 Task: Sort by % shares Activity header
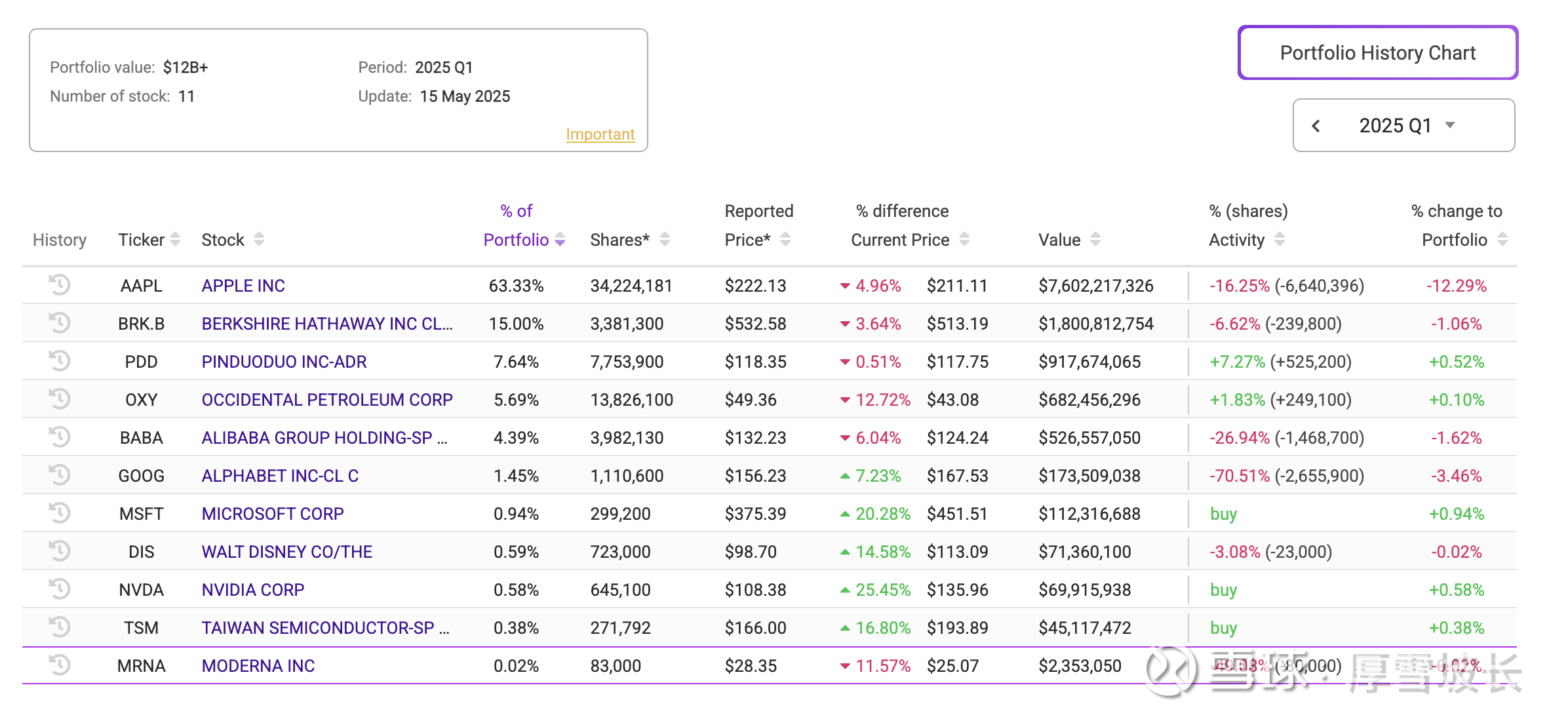click(x=1280, y=239)
